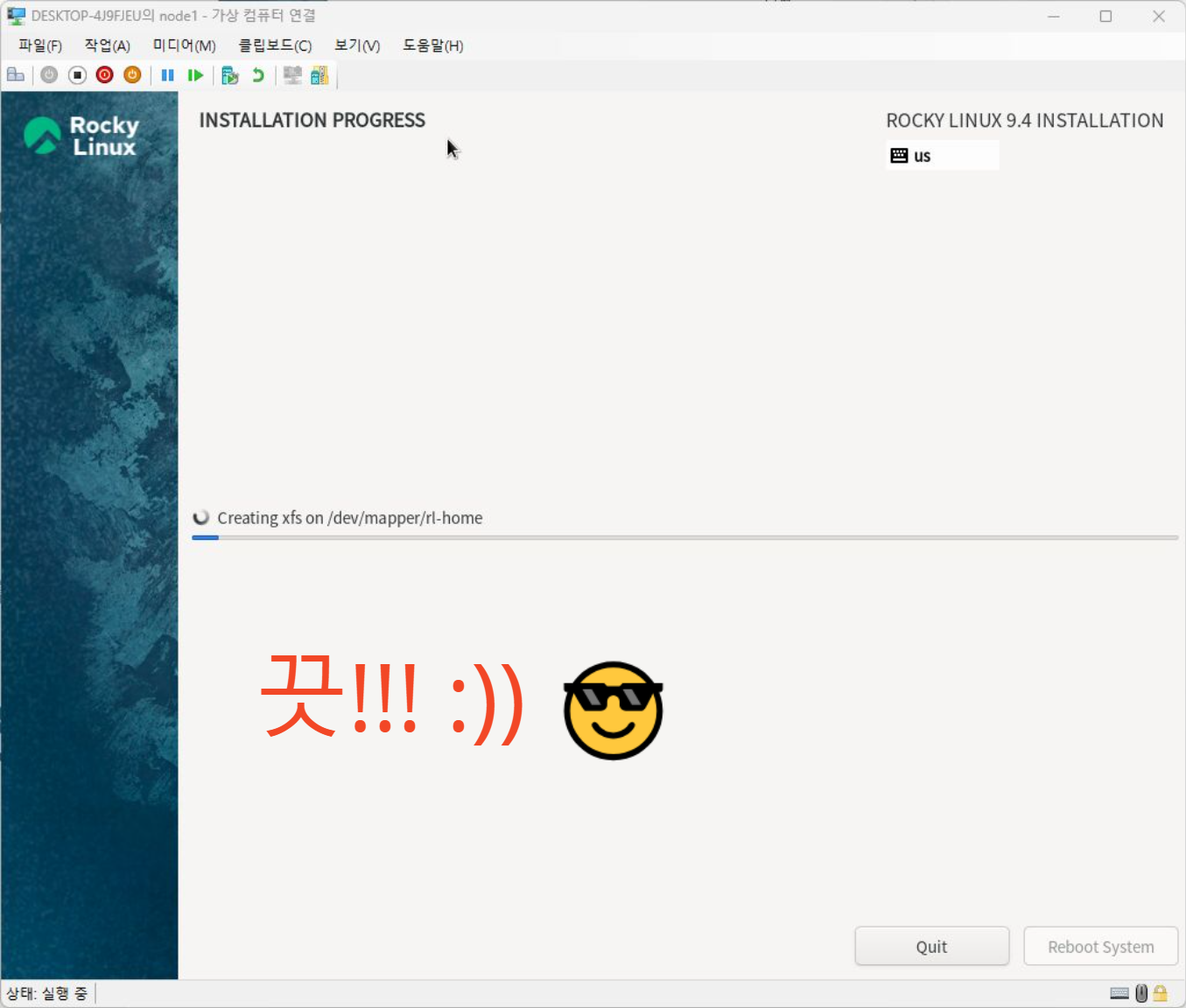Click the ROCKY LINUX 9.4 INSTALLATION title
The image size is (1186, 1008).
[1025, 121]
